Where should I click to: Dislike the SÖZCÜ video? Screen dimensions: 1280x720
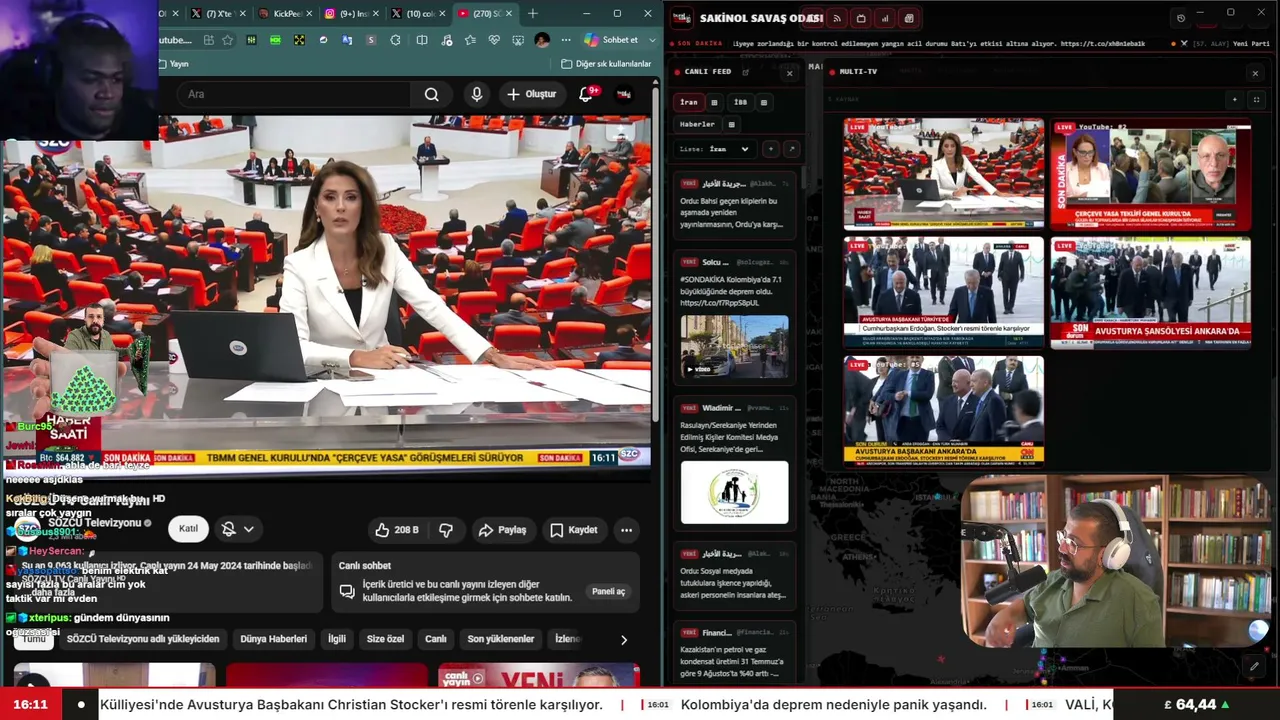(x=446, y=530)
